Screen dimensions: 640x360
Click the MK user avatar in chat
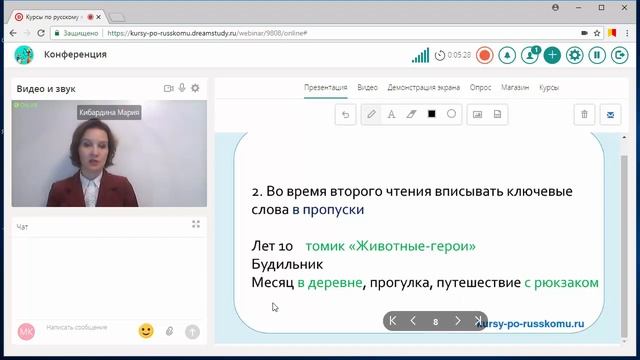(26, 331)
